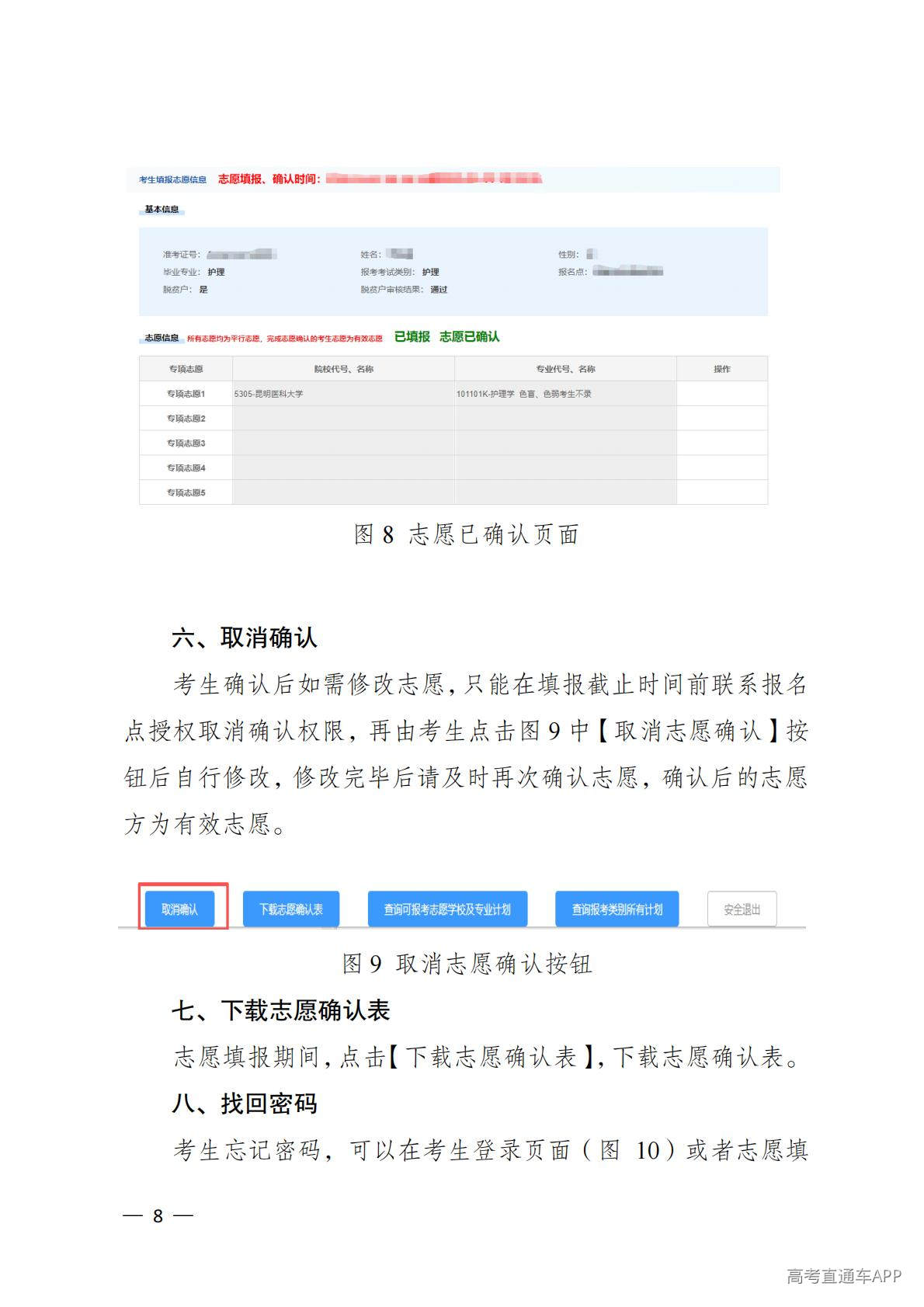
Task: Click the 操作 column header
Action: pos(722,369)
